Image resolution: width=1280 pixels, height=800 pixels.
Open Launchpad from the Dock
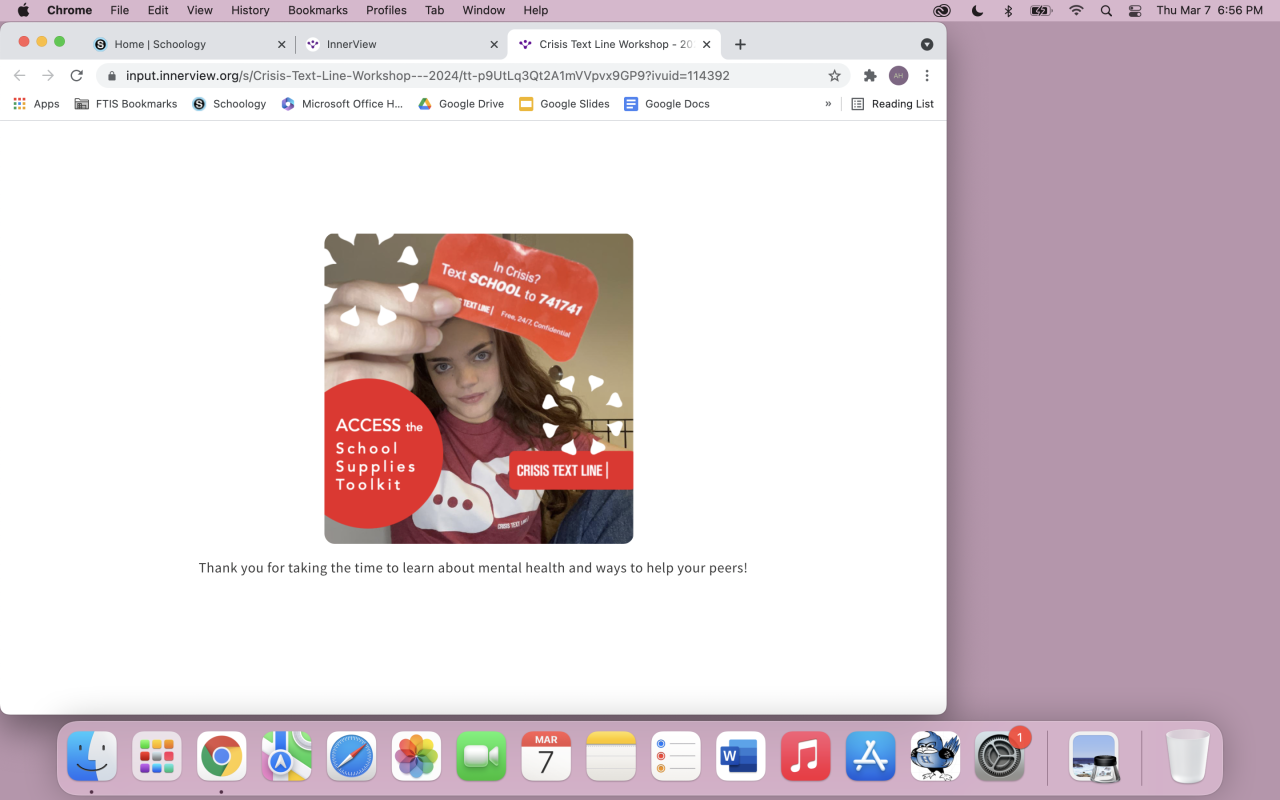[157, 756]
